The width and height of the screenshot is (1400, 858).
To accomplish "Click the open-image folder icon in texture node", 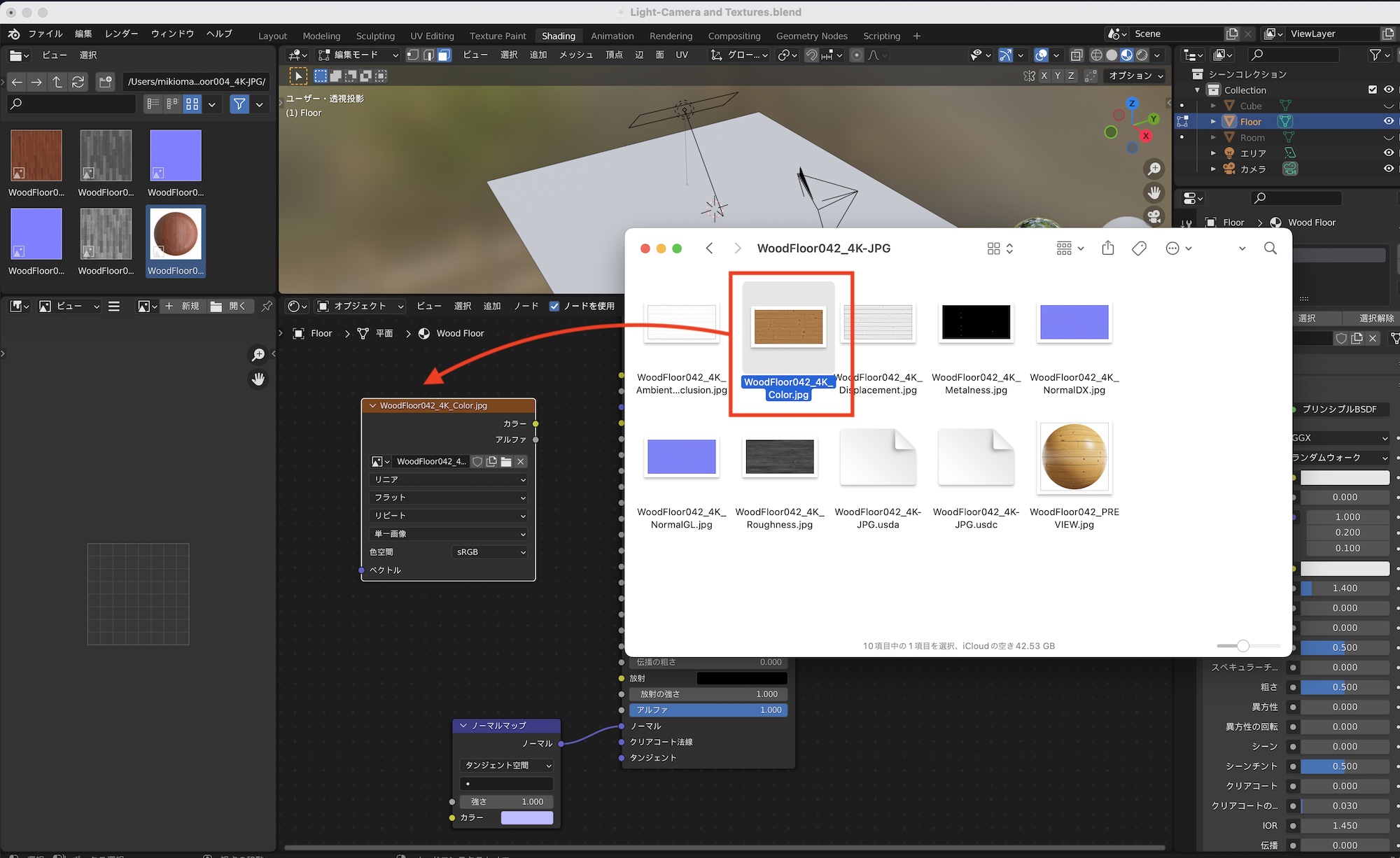I will (x=506, y=462).
